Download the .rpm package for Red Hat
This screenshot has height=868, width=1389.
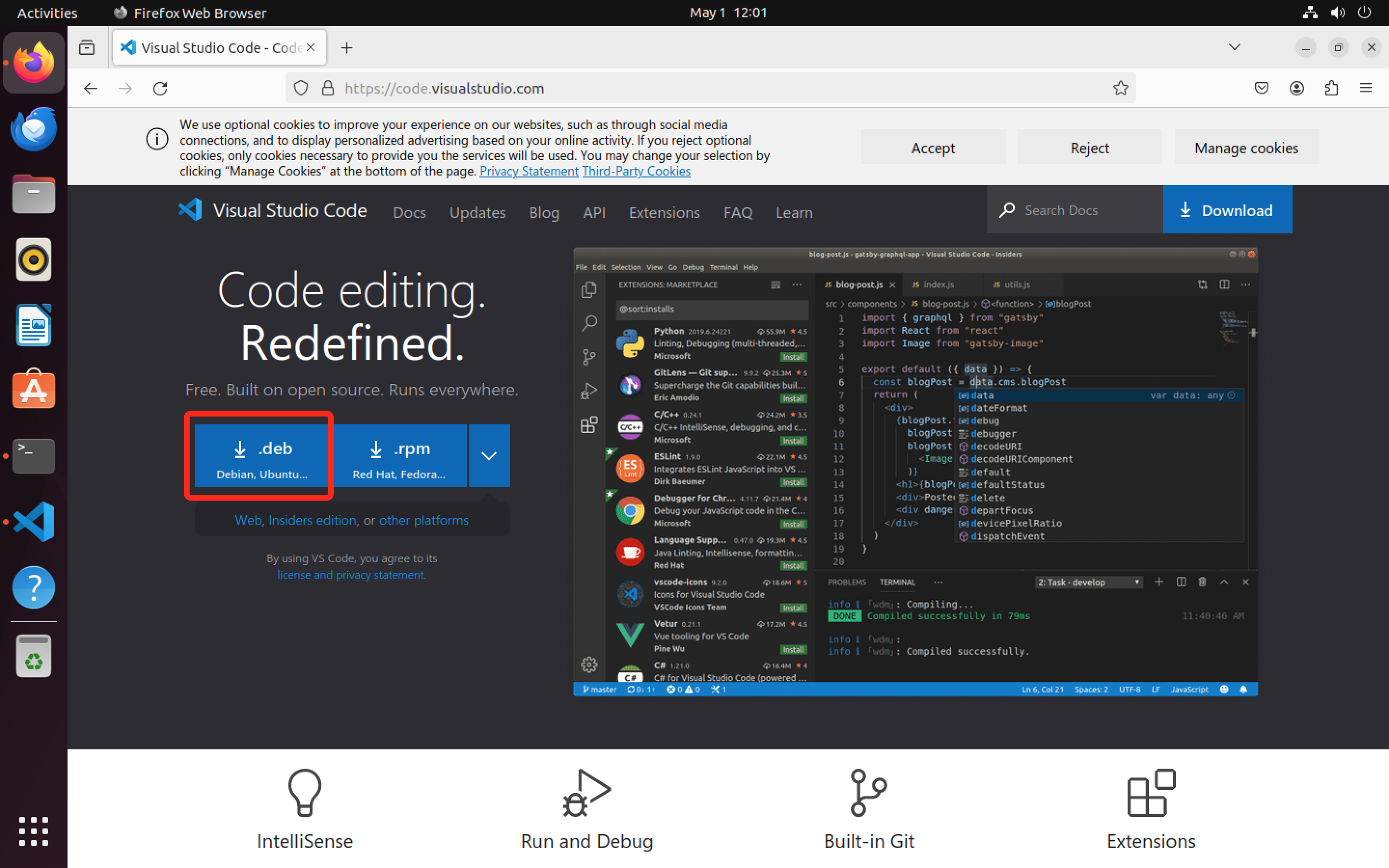(x=399, y=456)
